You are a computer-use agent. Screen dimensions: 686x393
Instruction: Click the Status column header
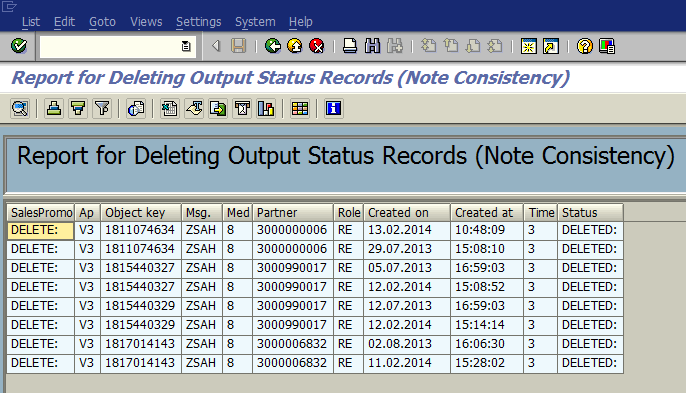pyautogui.click(x=590, y=213)
